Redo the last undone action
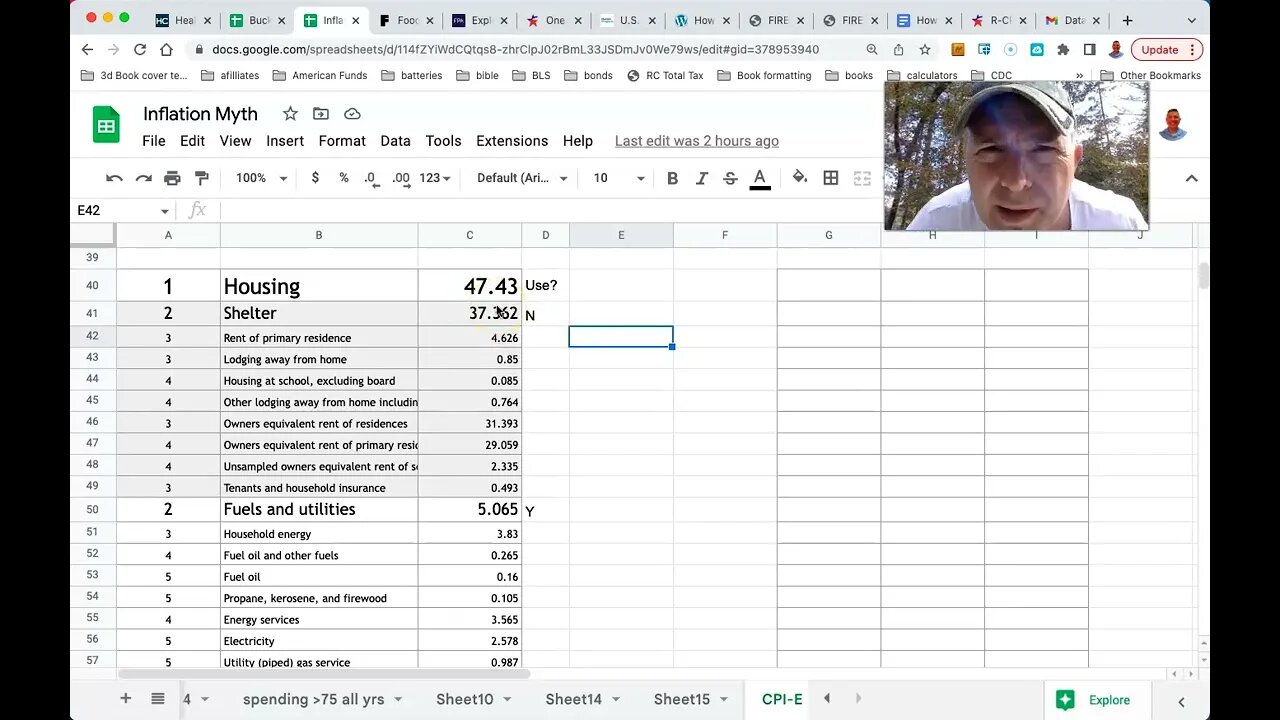 pos(143,178)
